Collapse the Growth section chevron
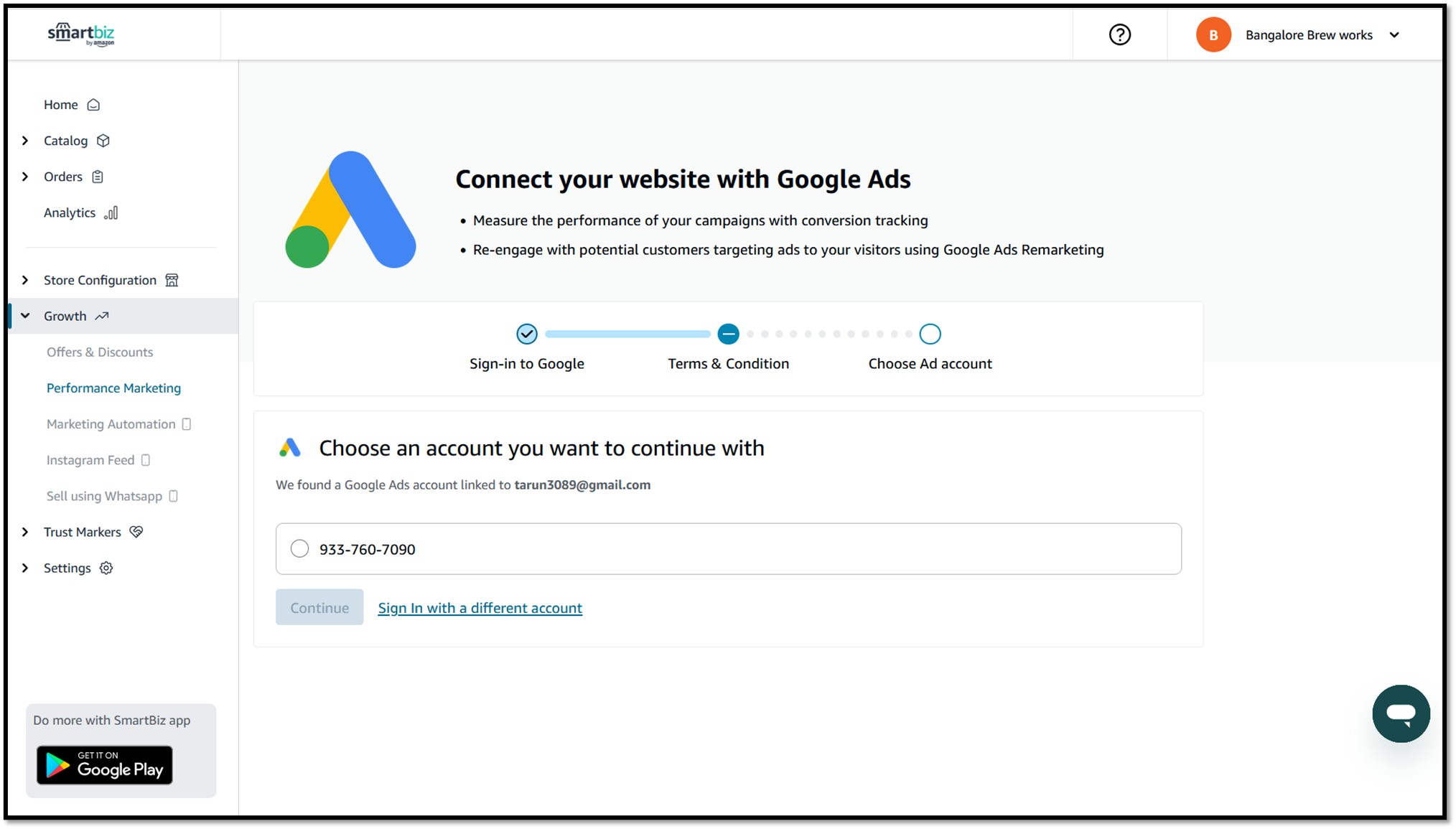 [x=25, y=316]
